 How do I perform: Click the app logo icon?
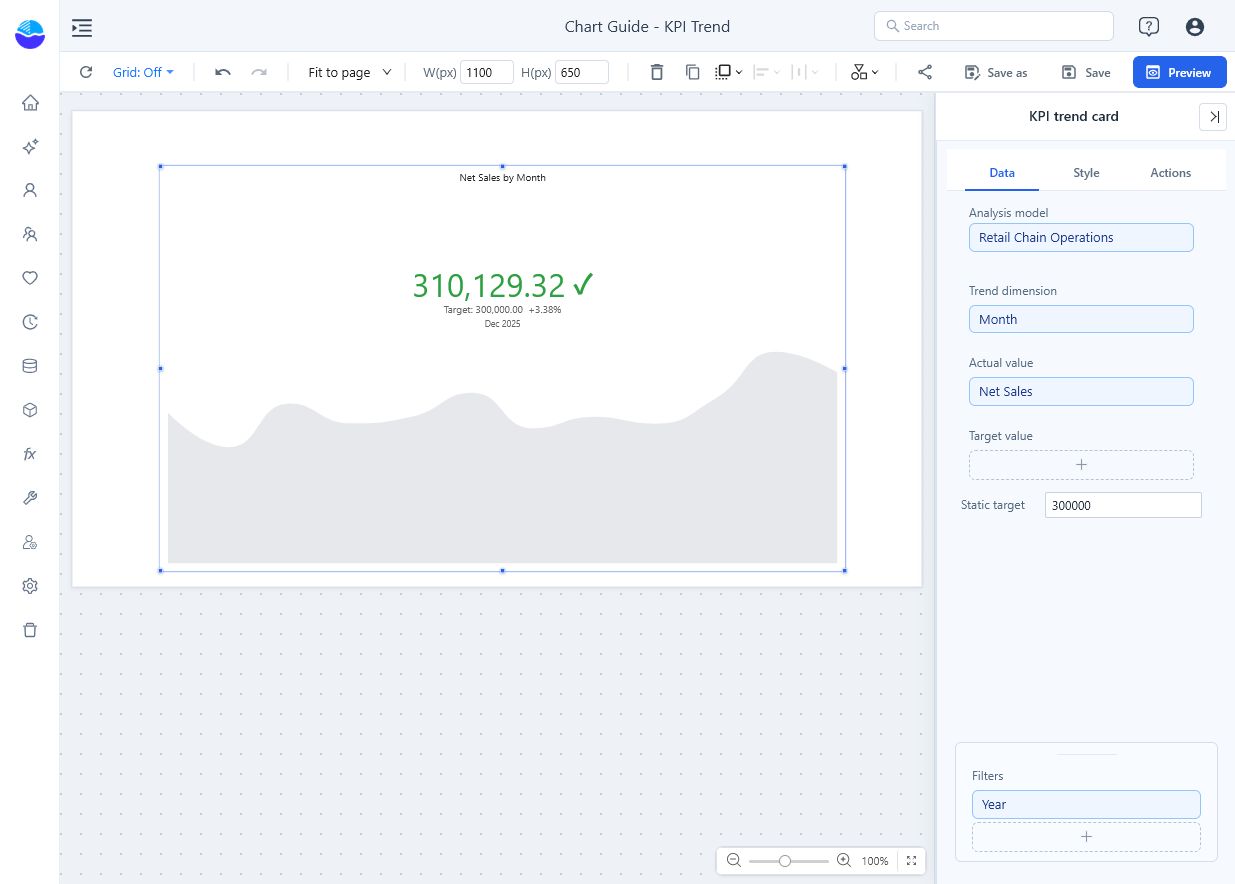(x=30, y=33)
